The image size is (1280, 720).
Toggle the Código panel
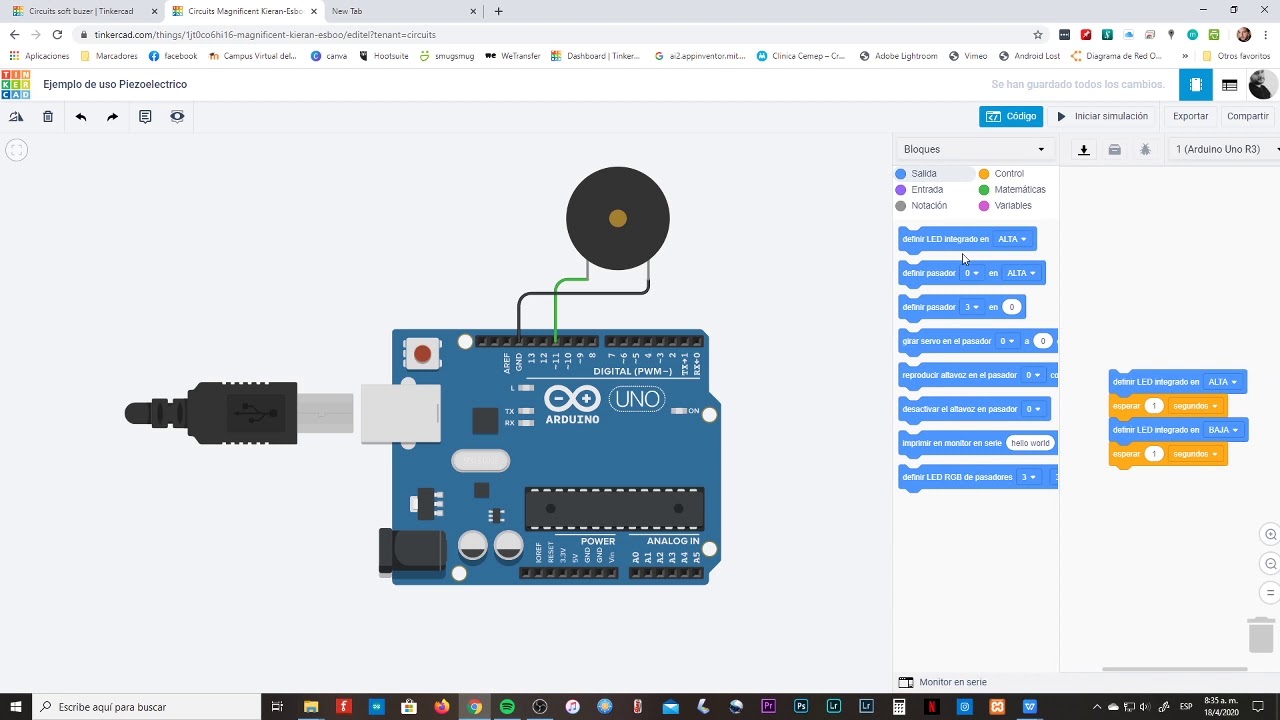pos(1011,117)
